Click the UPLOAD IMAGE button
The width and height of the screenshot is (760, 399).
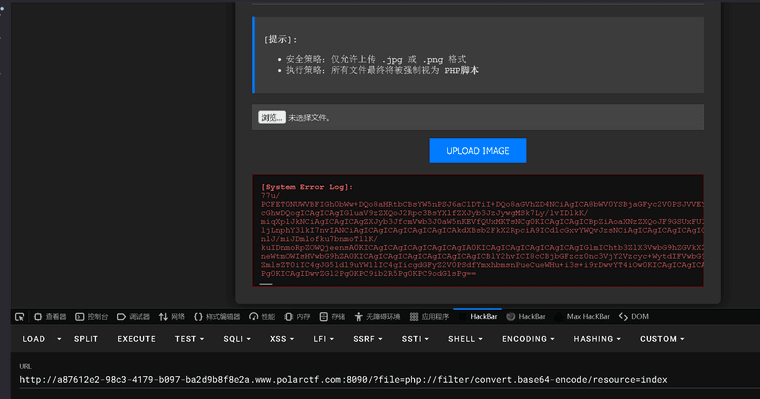click(477, 150)
